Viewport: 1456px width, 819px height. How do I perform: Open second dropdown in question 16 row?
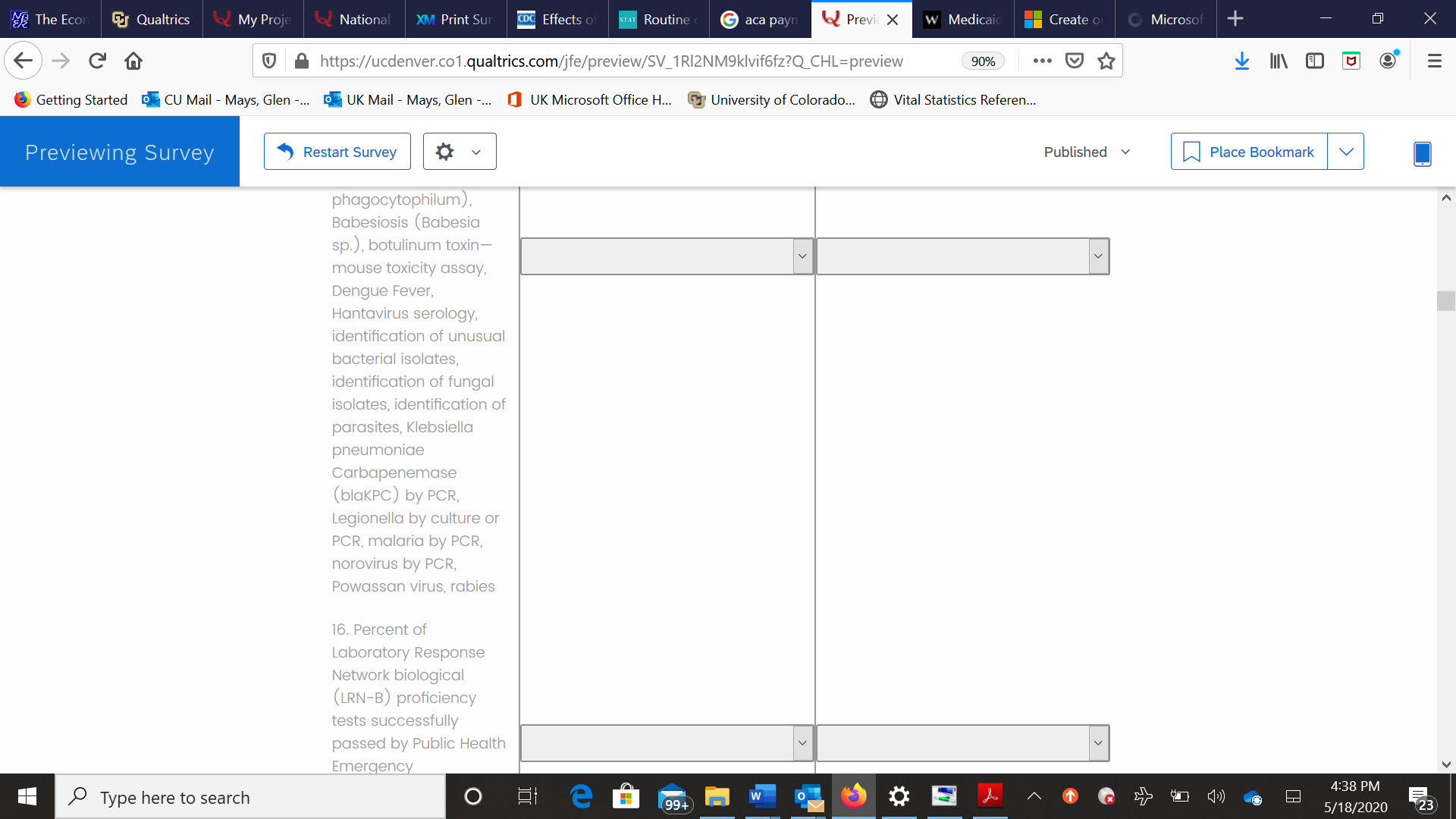pos(962,743)
